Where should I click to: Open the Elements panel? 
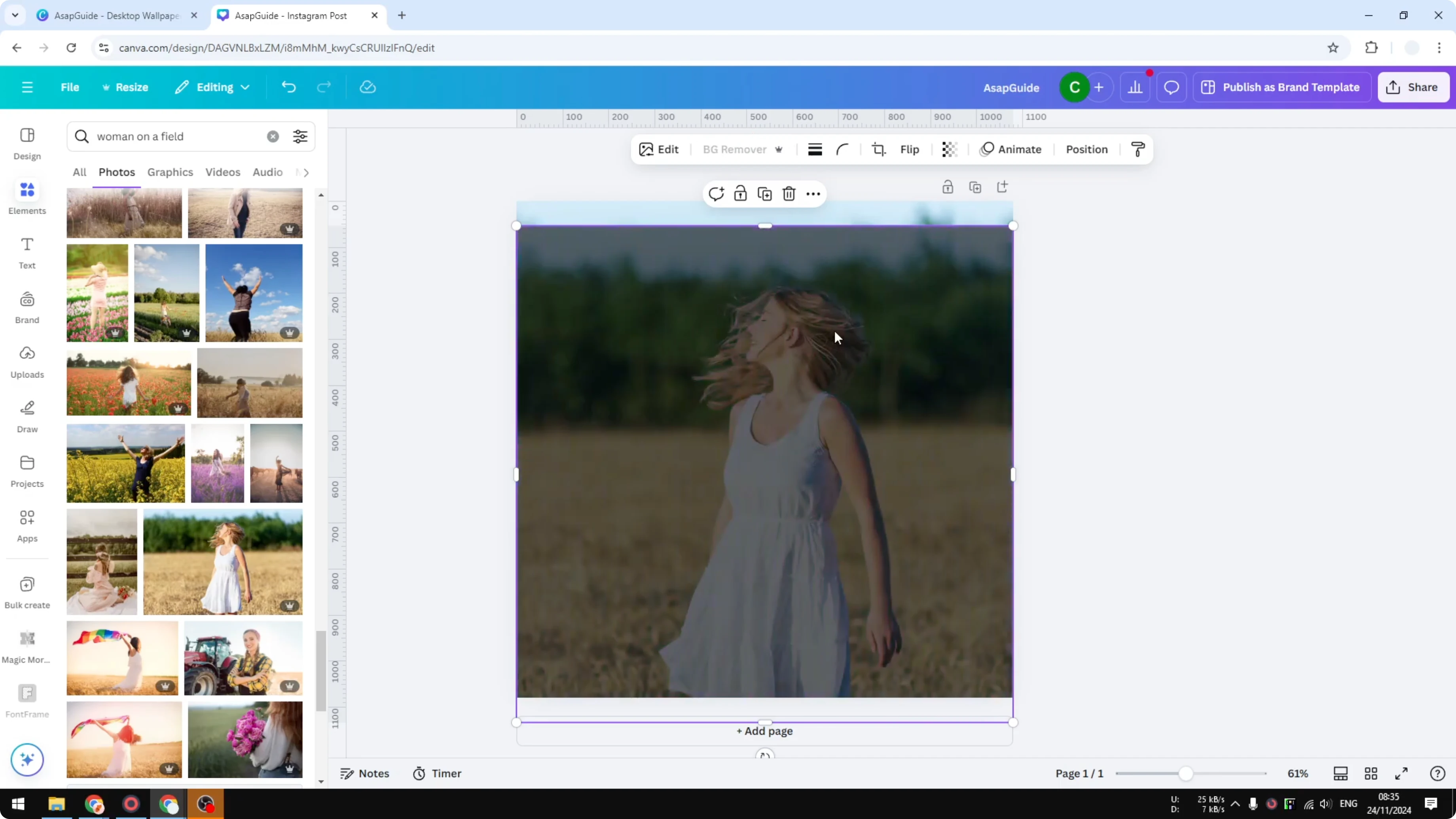point(27,198)
